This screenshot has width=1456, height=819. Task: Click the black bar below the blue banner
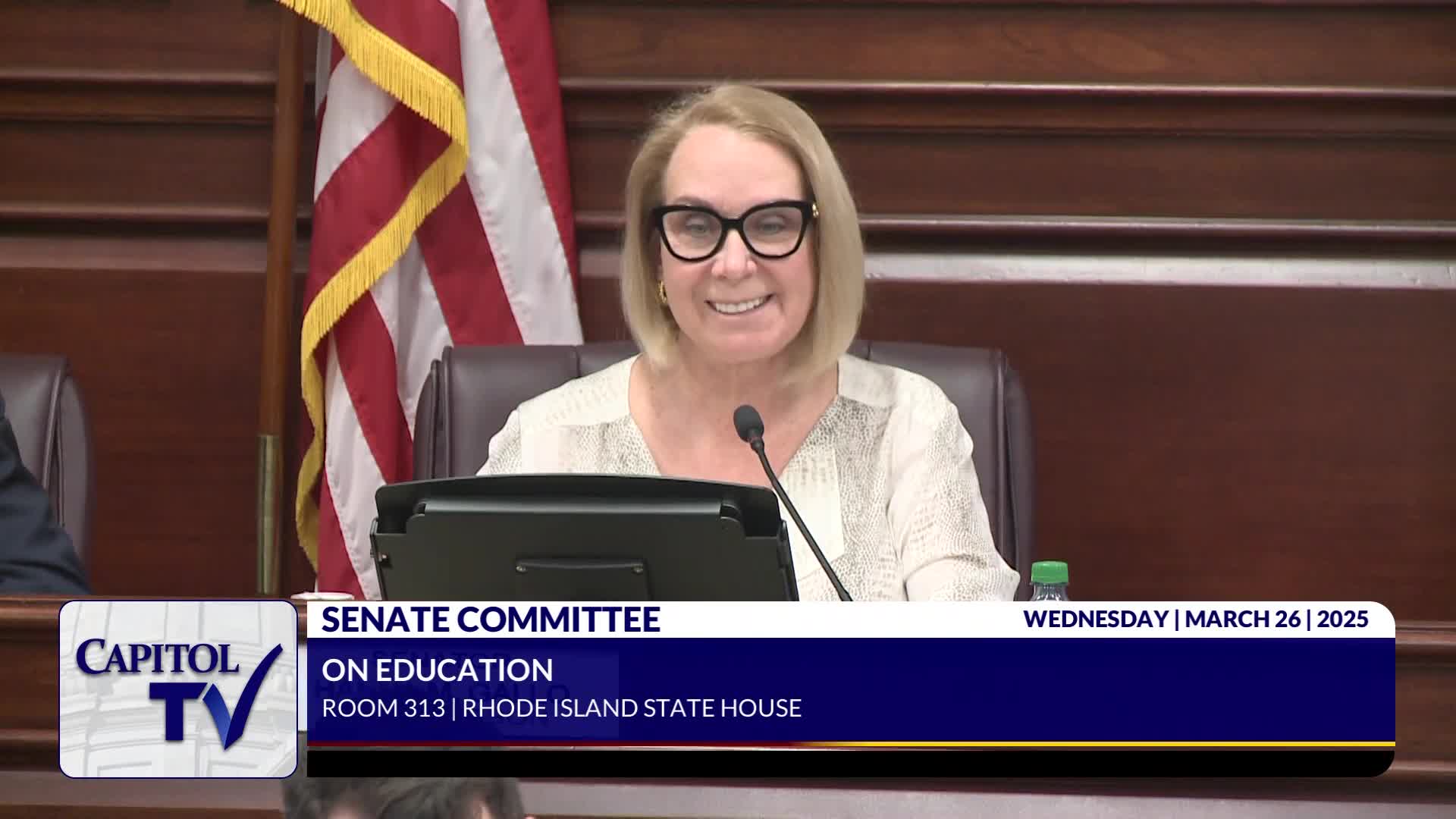coord(849,763)
